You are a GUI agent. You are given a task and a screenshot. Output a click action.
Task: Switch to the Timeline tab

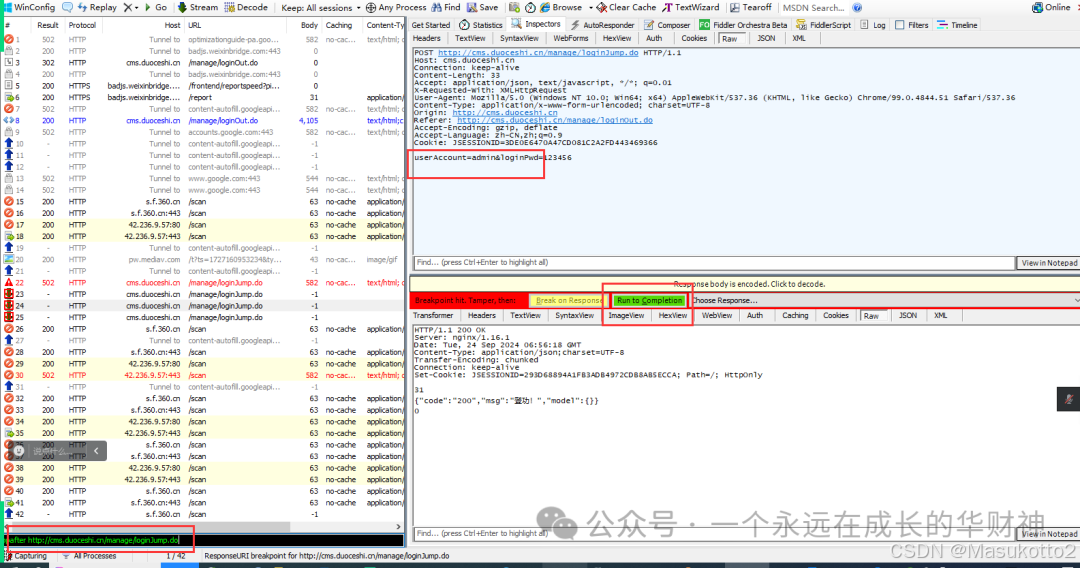coord(957,25)
